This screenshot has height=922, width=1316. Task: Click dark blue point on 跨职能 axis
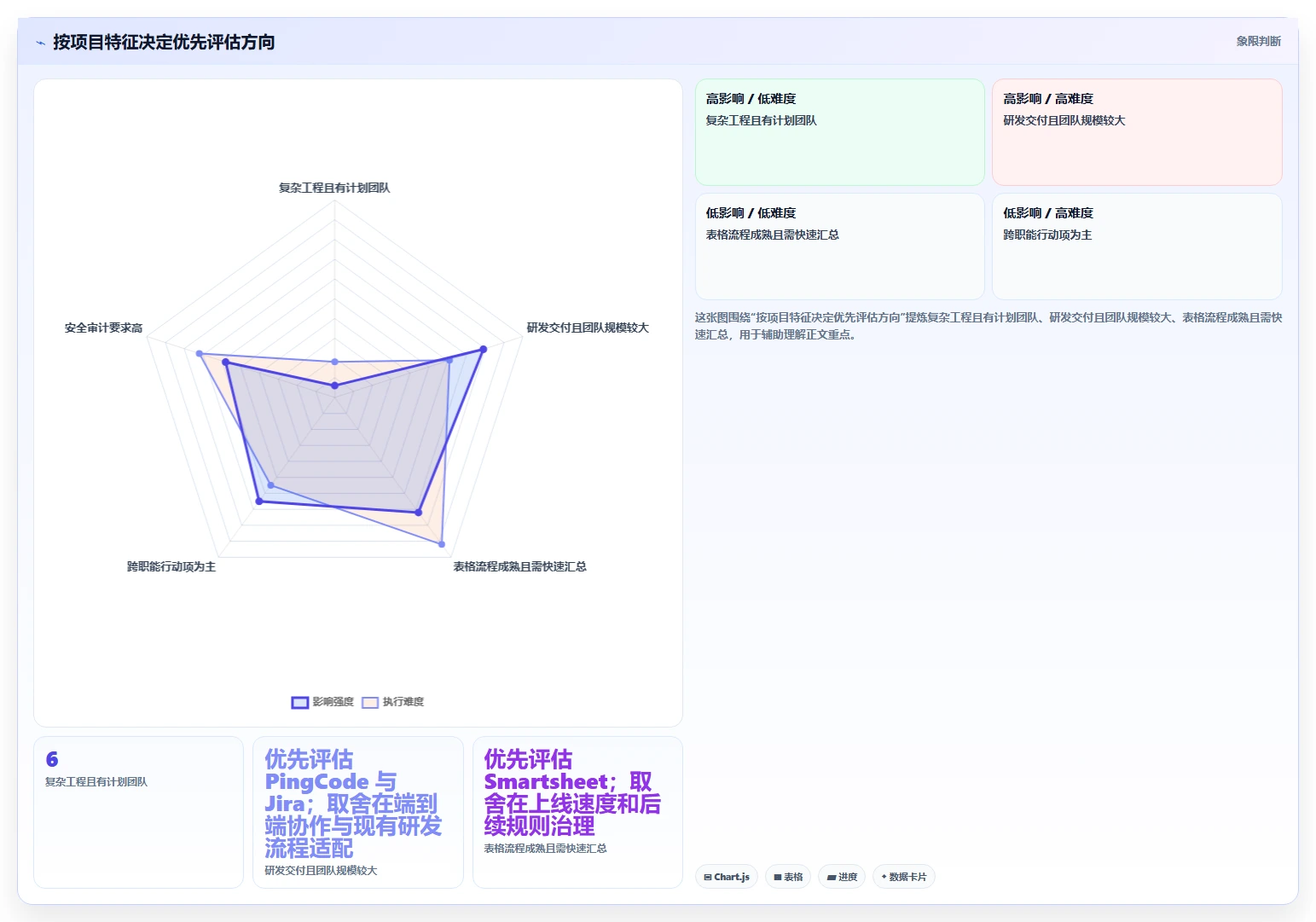click(259, 502)
